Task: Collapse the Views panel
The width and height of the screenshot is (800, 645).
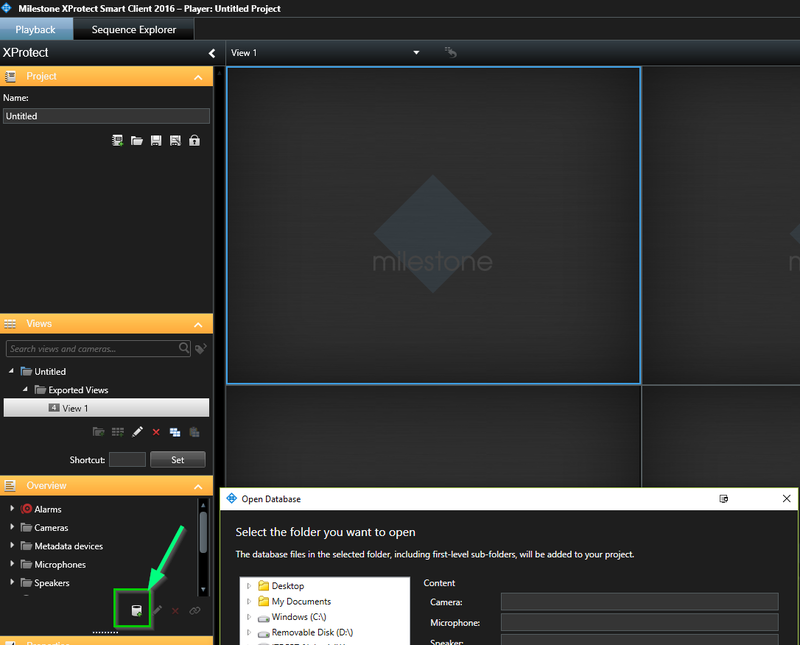Action: point(200,323)
